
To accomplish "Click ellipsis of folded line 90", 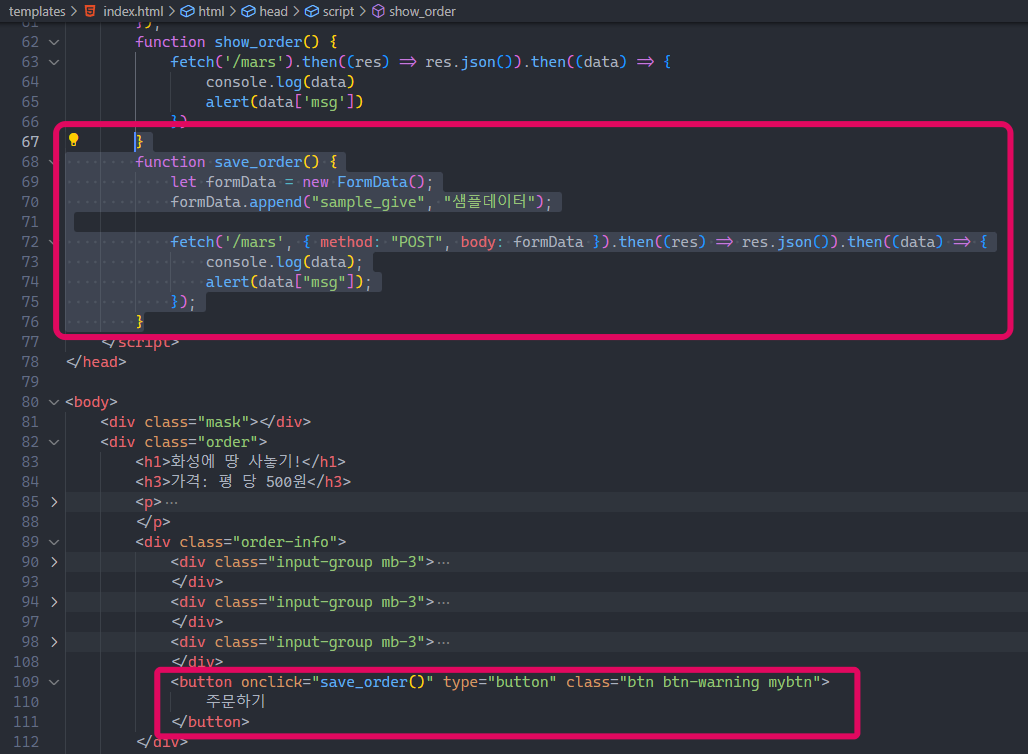I will (x=443, y=563).
